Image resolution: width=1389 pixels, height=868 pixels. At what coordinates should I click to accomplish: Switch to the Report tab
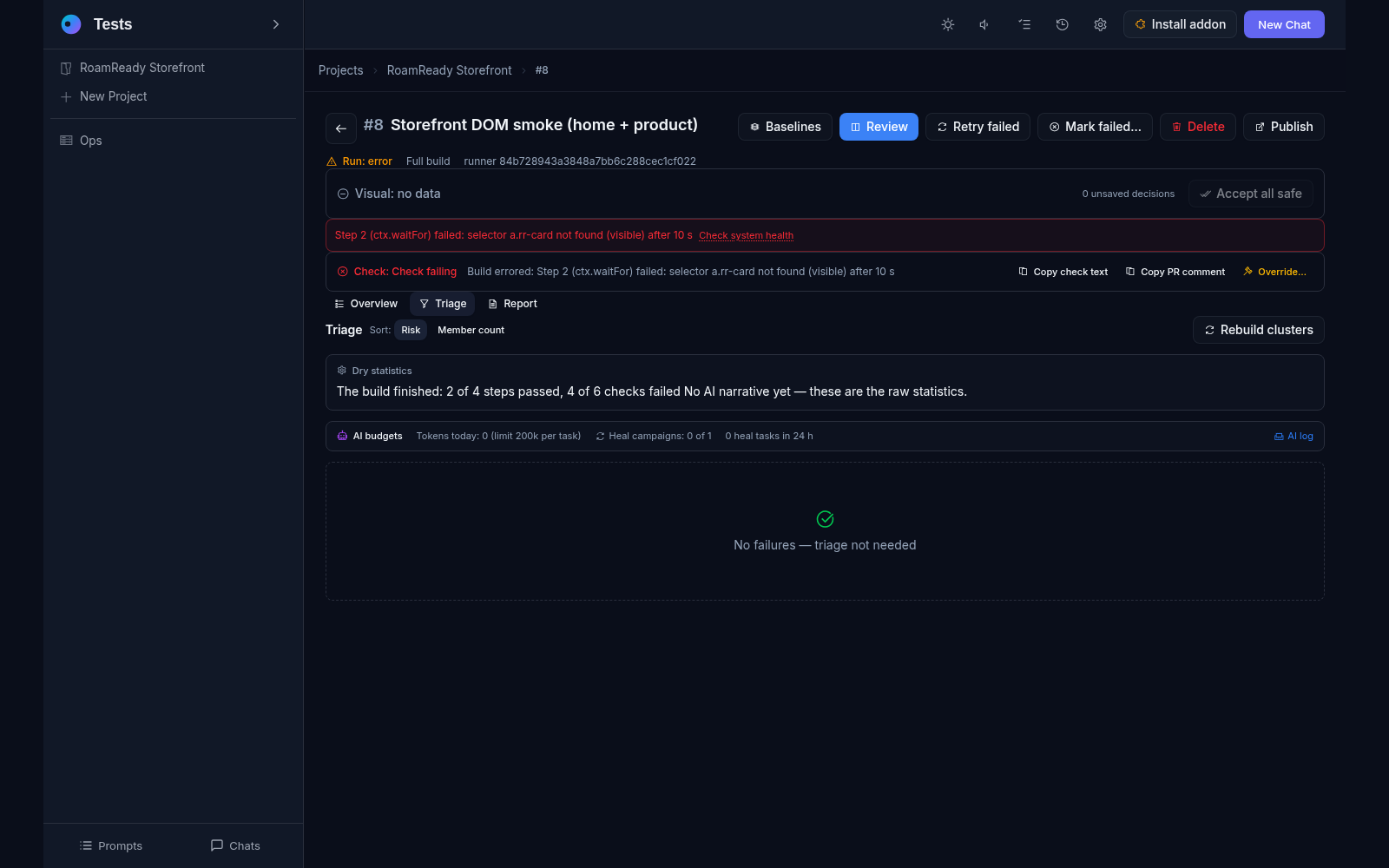click(512, 304)
